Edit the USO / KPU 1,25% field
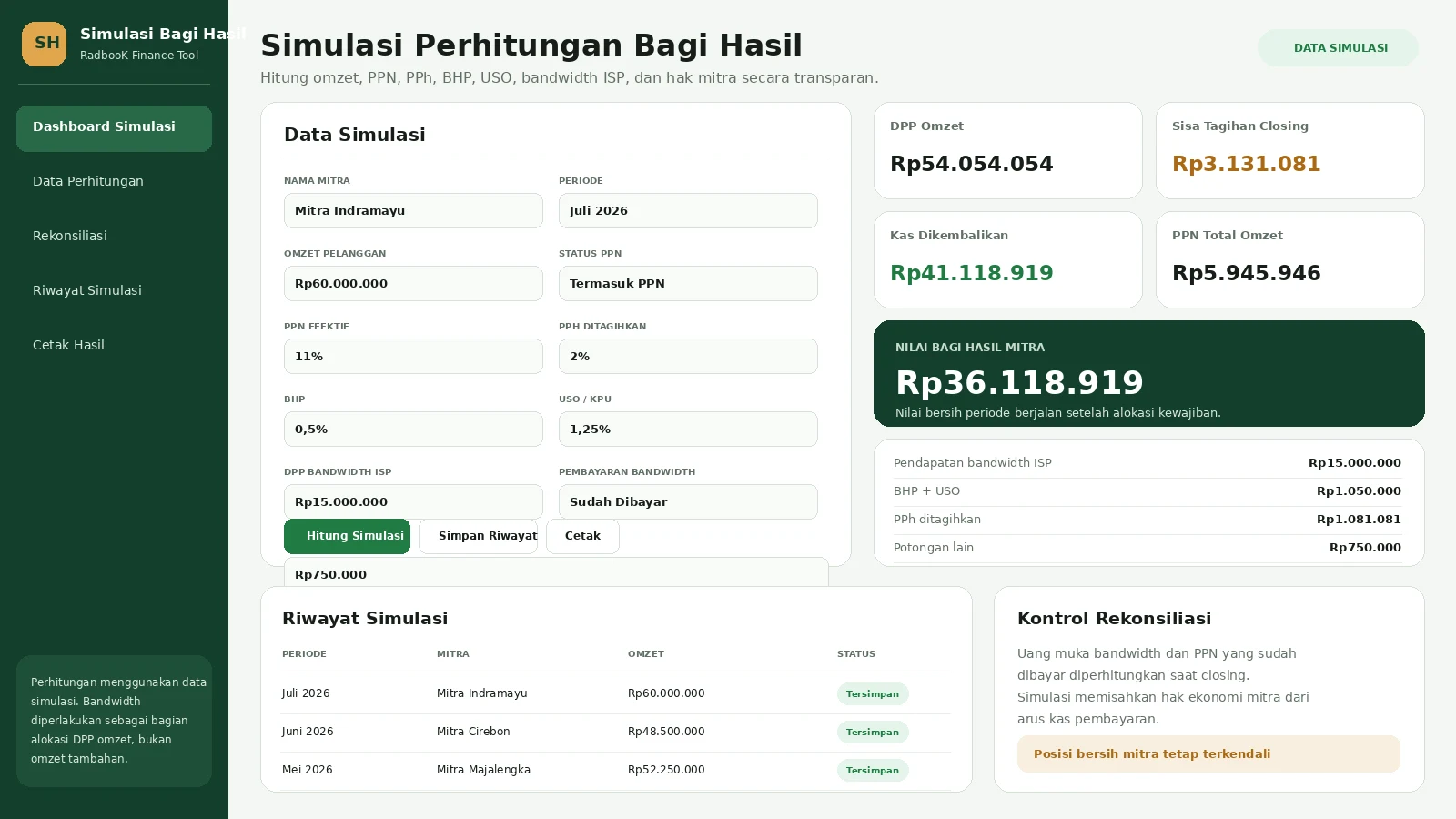Image resolution: width=1456 pixels, height=819 pixels. [x=688, y=429]
